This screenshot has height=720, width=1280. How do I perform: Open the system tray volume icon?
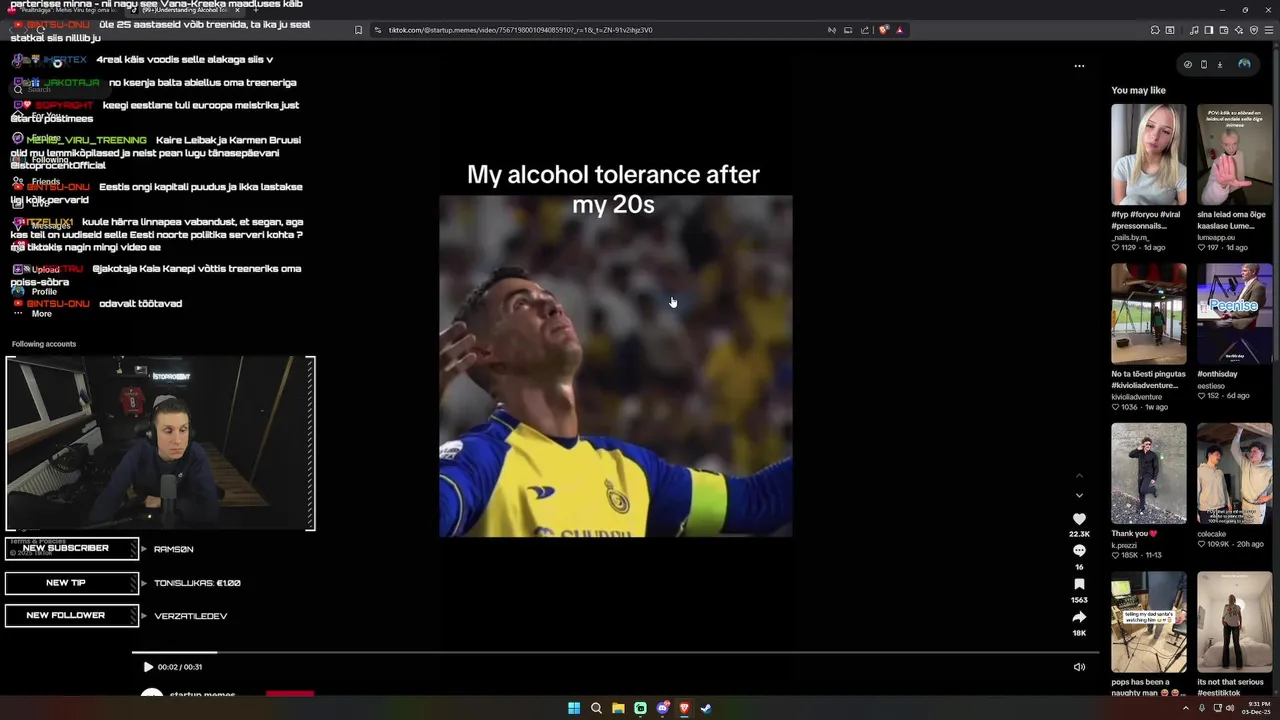1229,708
